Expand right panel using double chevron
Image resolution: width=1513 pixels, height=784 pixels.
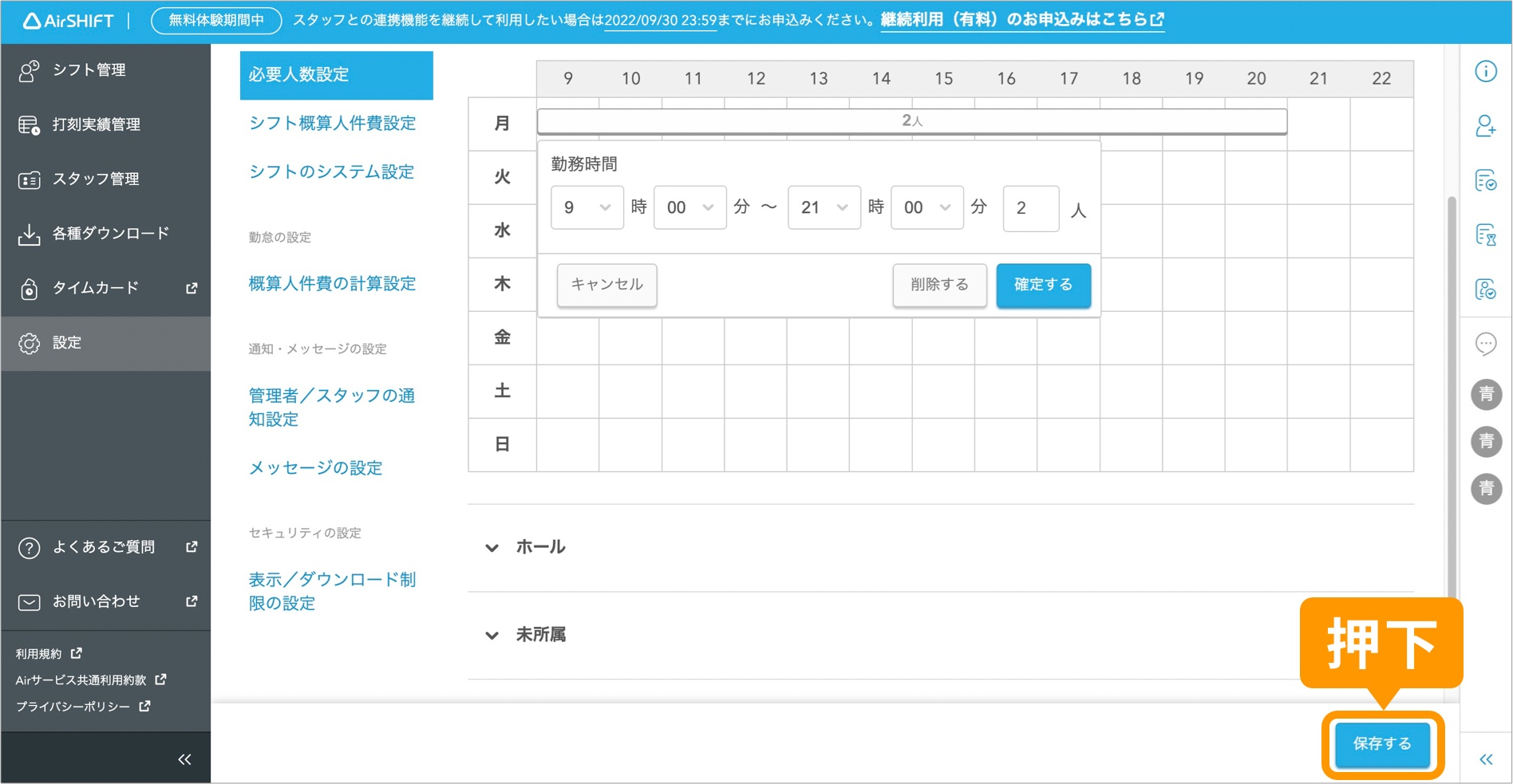click(1485, 759)
